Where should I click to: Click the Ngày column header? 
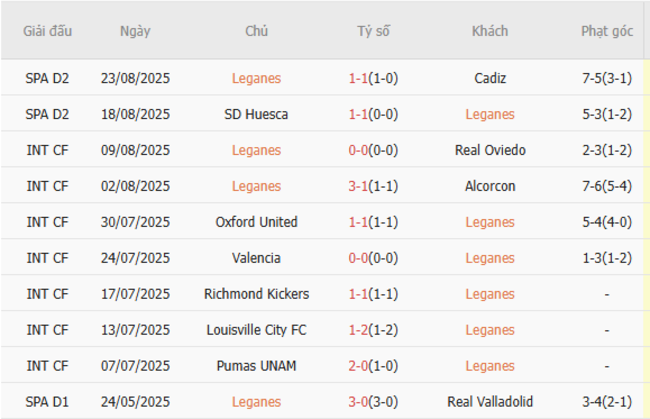point(135,31)
